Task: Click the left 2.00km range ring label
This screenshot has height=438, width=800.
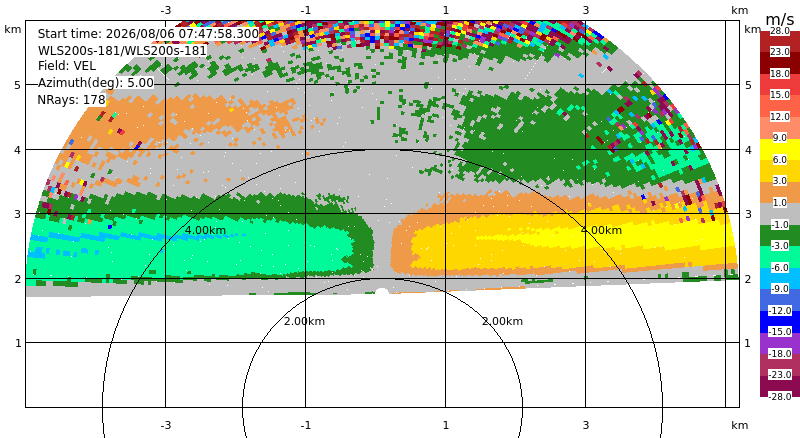Action: coord(305,321)
